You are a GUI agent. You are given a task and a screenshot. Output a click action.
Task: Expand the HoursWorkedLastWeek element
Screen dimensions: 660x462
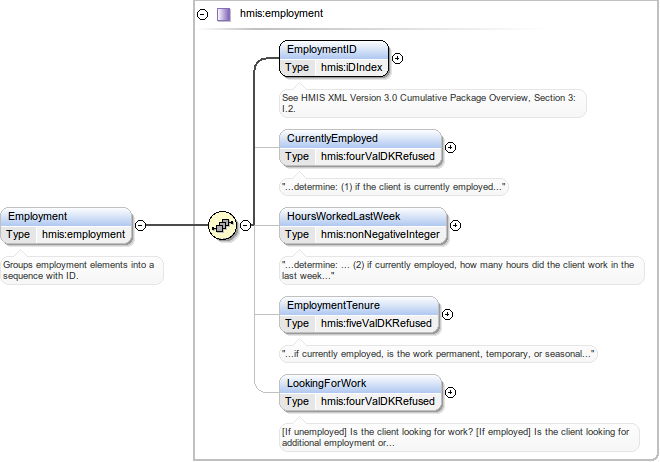(457, 225)
